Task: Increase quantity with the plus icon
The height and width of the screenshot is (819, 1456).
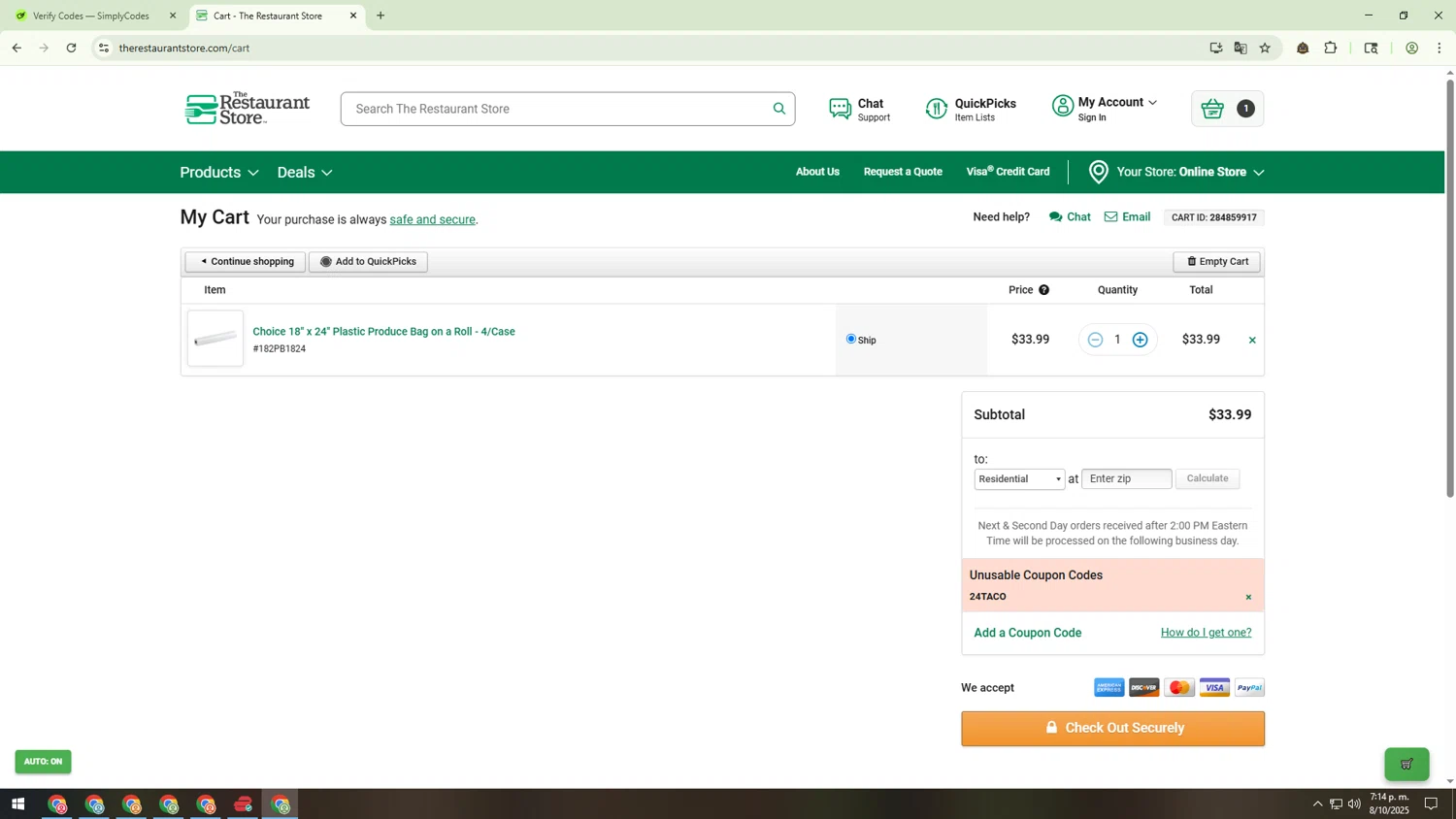Action: point(1141,340)
